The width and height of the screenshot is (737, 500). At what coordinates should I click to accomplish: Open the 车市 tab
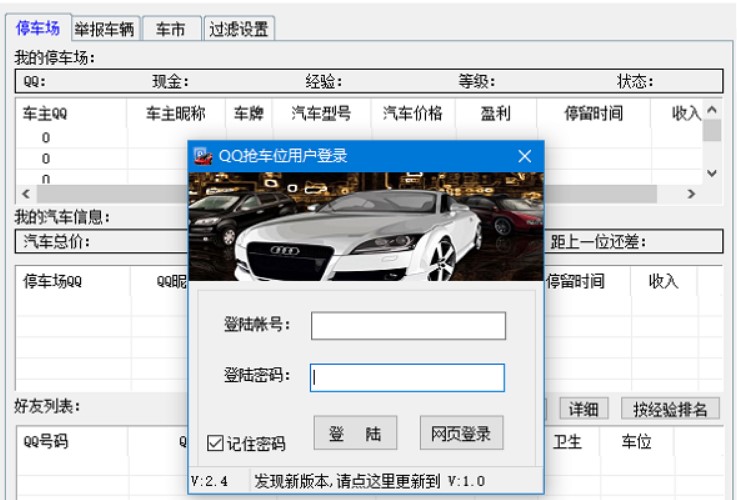171,30
